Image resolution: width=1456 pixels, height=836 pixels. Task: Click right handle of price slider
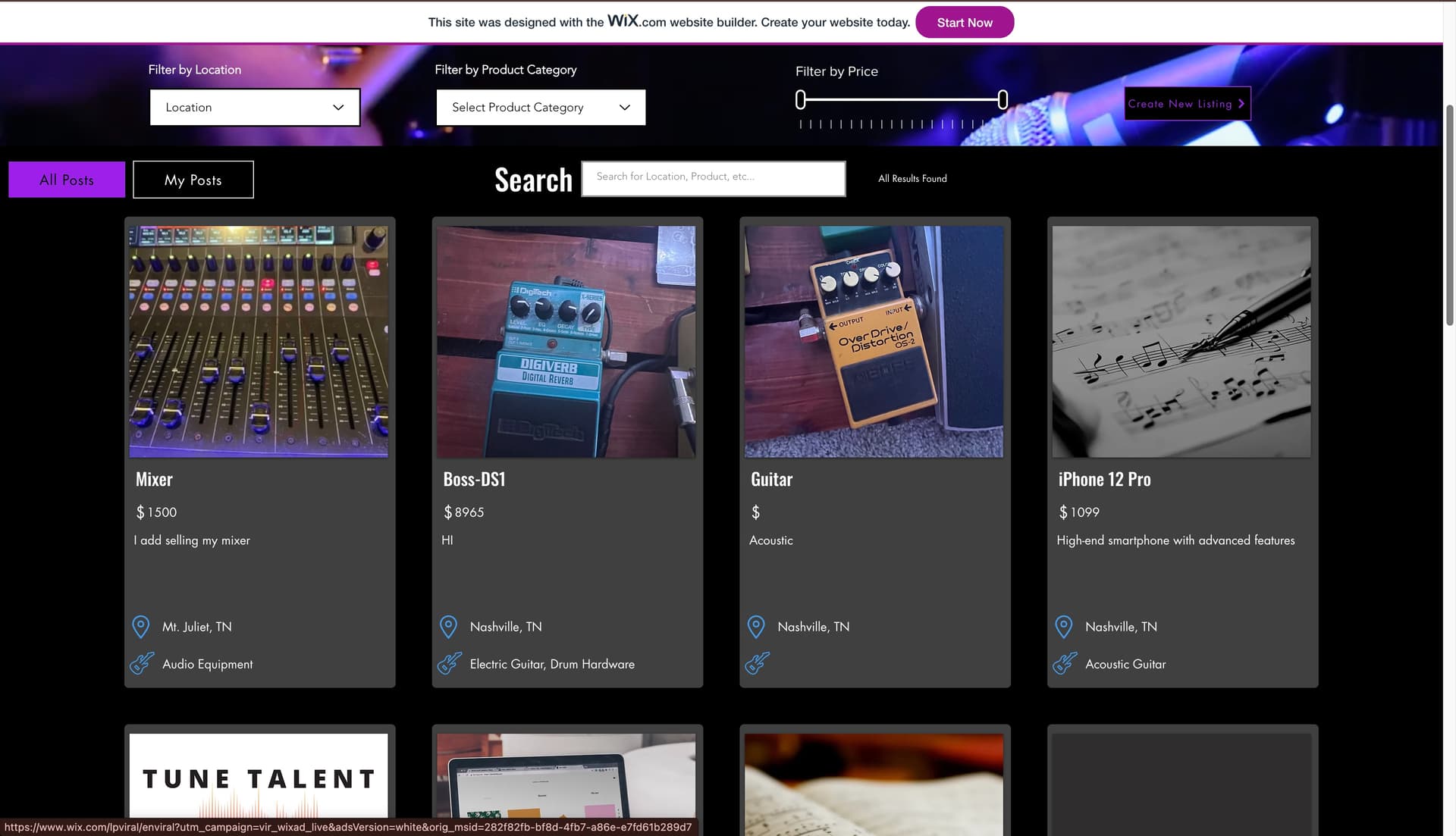click(1003, 100)
